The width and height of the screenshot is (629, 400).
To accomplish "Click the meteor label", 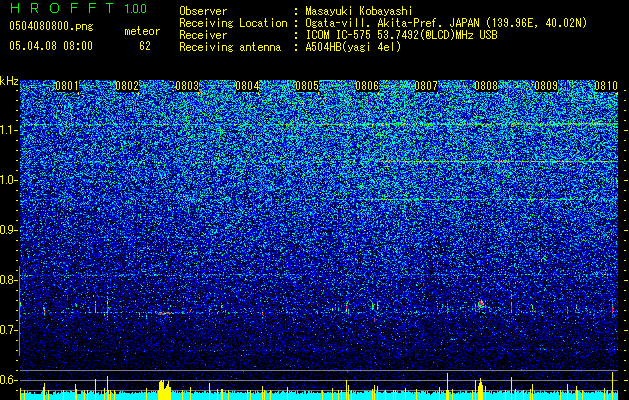I will tap(142, 31).
